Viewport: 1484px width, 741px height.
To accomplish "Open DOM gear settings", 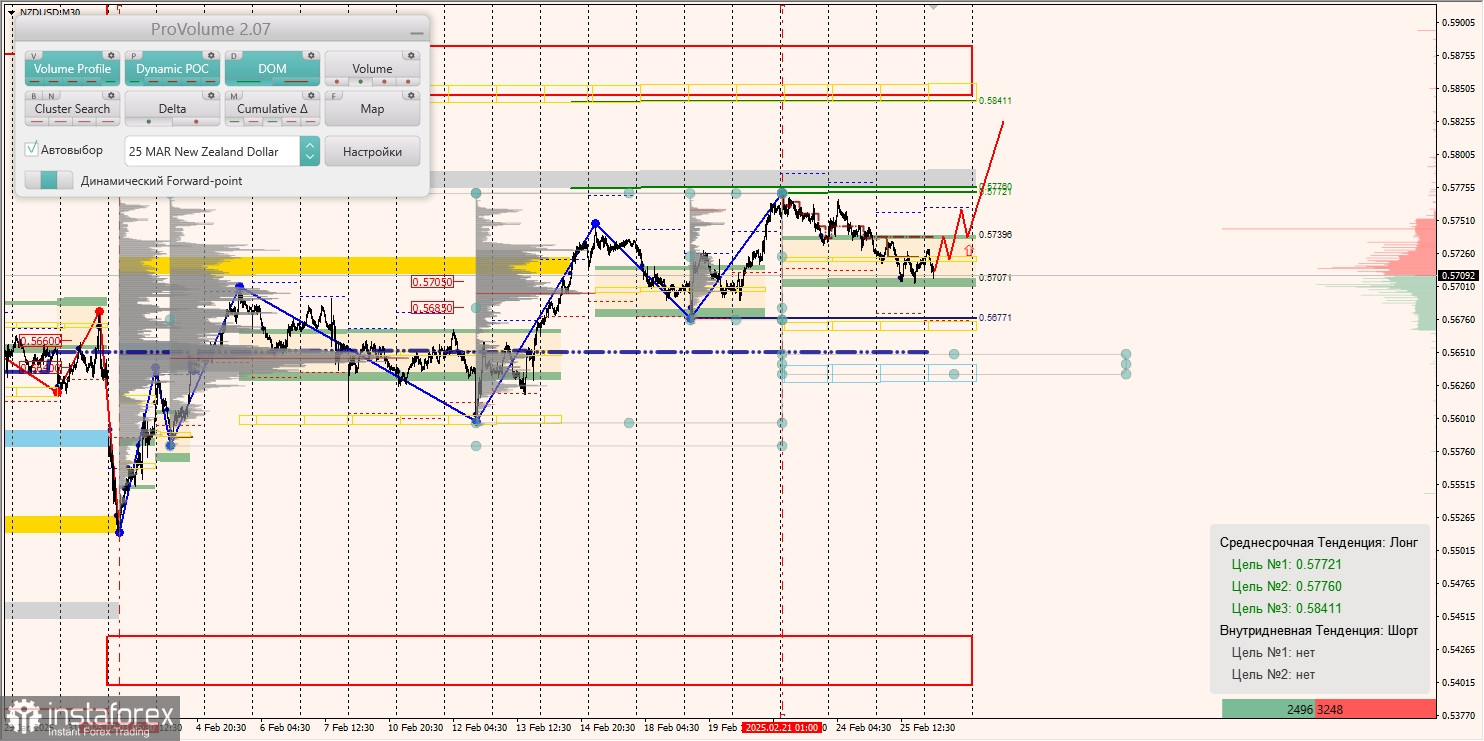I will coord(311,55).
